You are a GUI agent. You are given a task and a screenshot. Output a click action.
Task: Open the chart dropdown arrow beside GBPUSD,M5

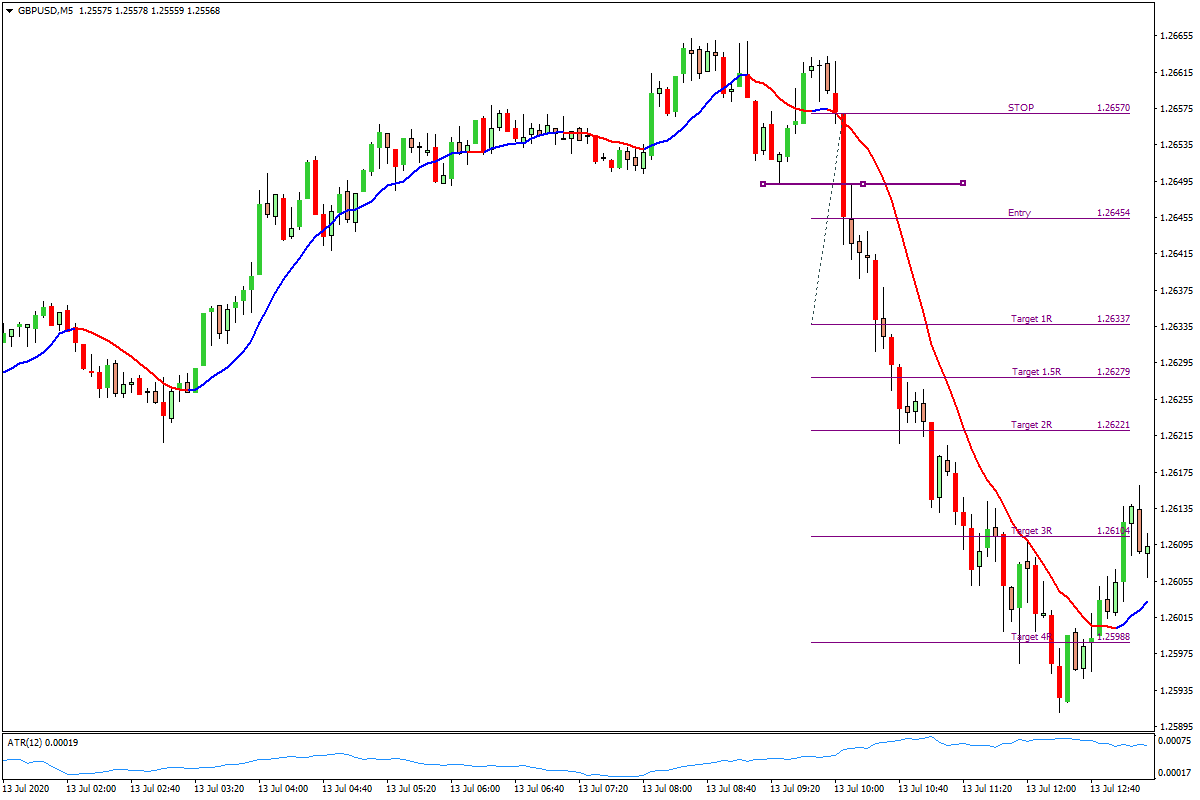tap(10, 11)
